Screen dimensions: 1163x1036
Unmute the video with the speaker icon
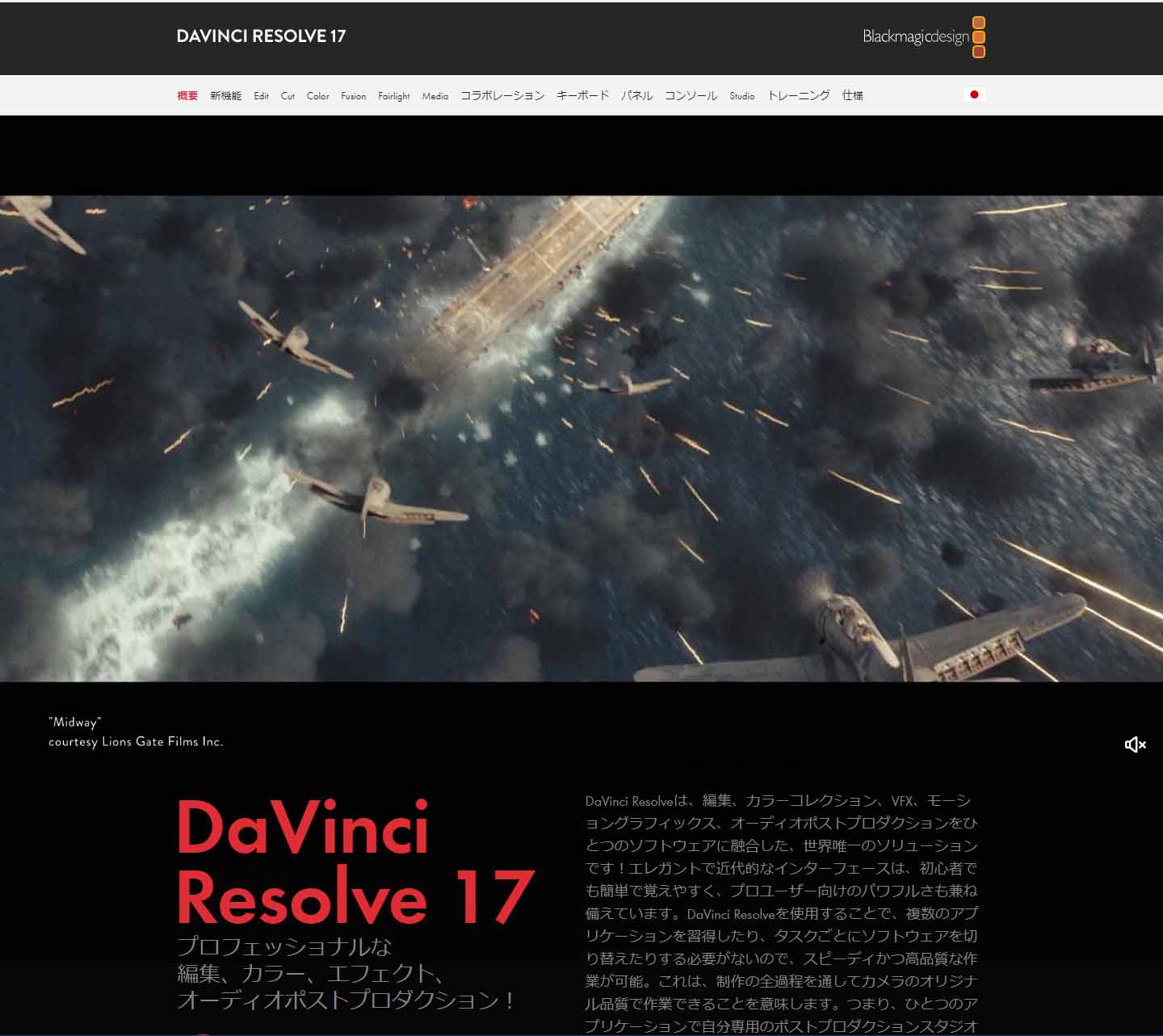tap(1135, 744)
